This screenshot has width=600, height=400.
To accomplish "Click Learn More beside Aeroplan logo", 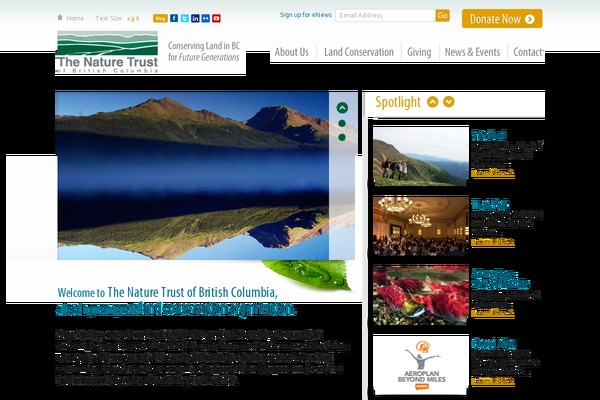I will tap(493, 380).
